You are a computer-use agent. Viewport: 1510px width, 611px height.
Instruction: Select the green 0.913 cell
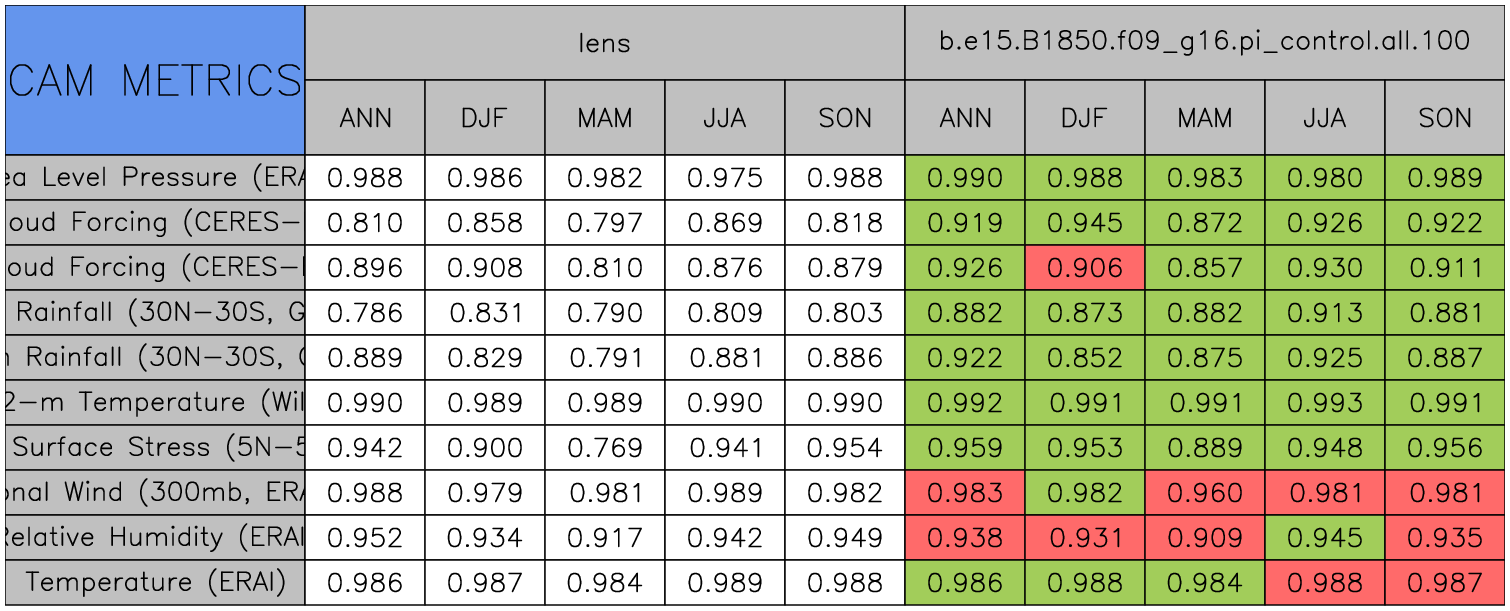(1324, 313)
